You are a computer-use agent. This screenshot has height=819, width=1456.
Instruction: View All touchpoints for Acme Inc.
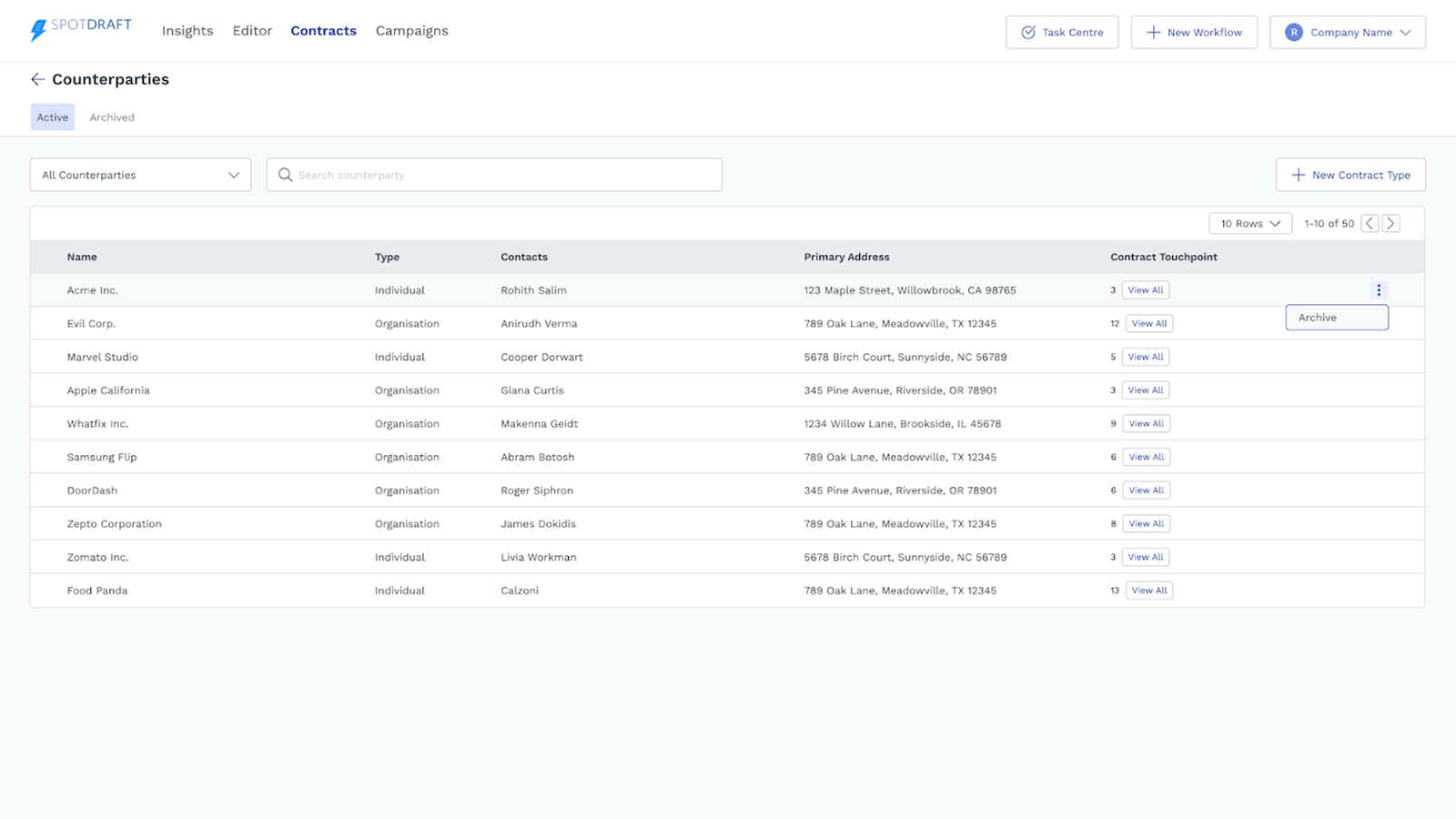tap(1146, 290)
